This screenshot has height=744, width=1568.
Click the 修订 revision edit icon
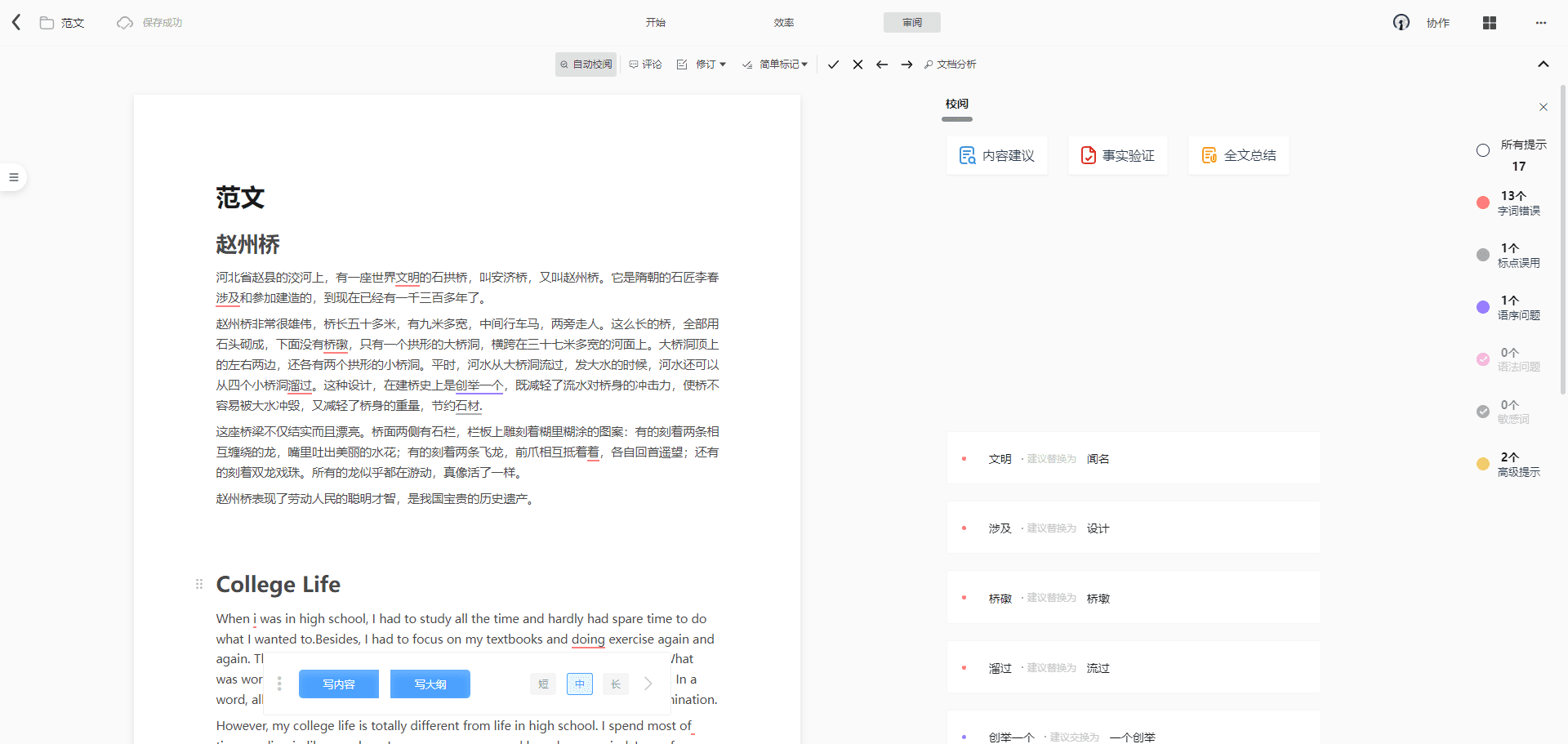coord(682,65)
